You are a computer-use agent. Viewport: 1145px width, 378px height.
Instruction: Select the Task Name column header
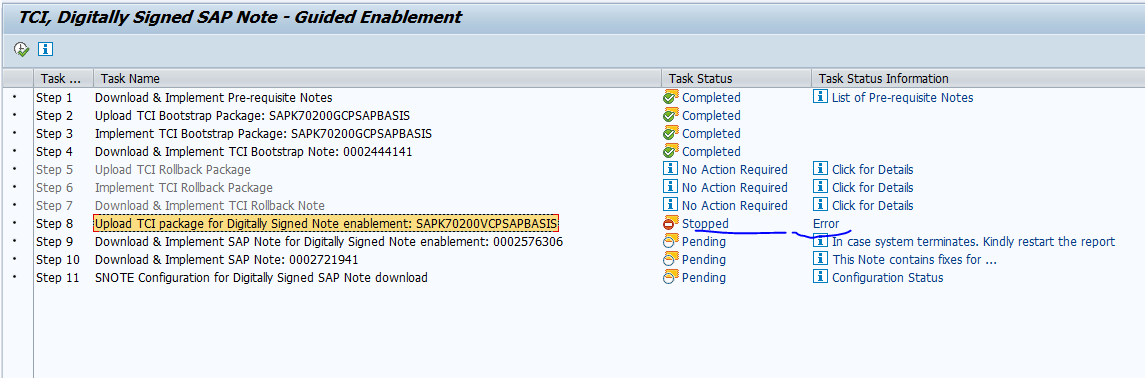(x=378, y=78)
